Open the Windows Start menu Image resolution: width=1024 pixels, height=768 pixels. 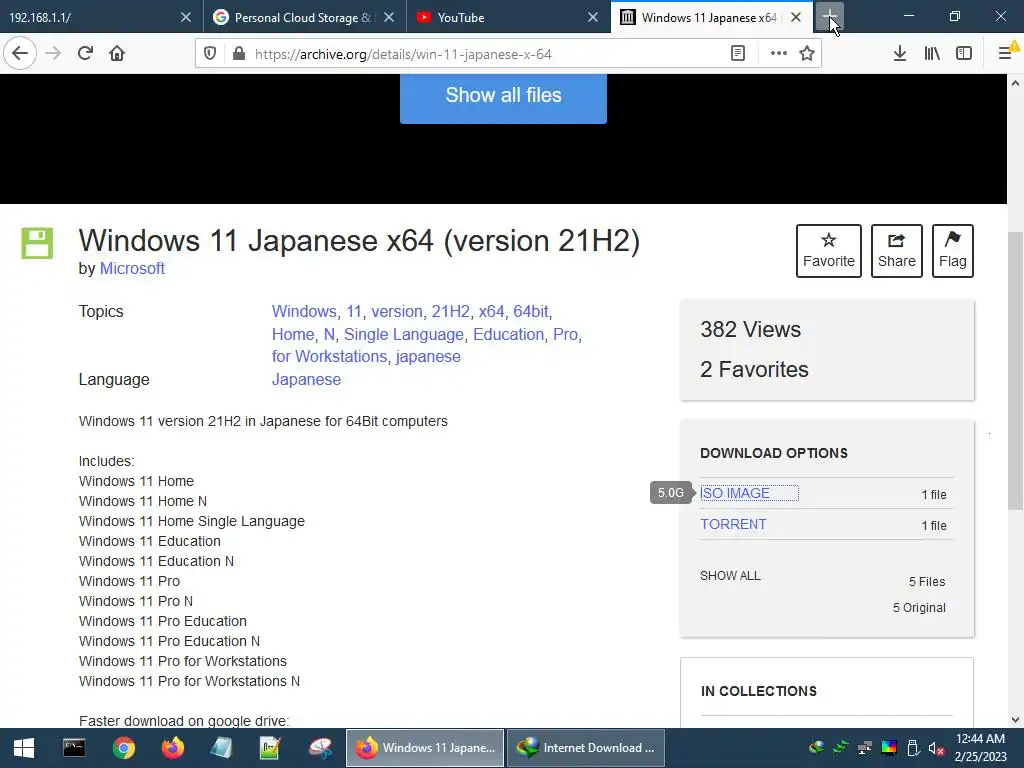pyautogui.click(x=24, y=748)
